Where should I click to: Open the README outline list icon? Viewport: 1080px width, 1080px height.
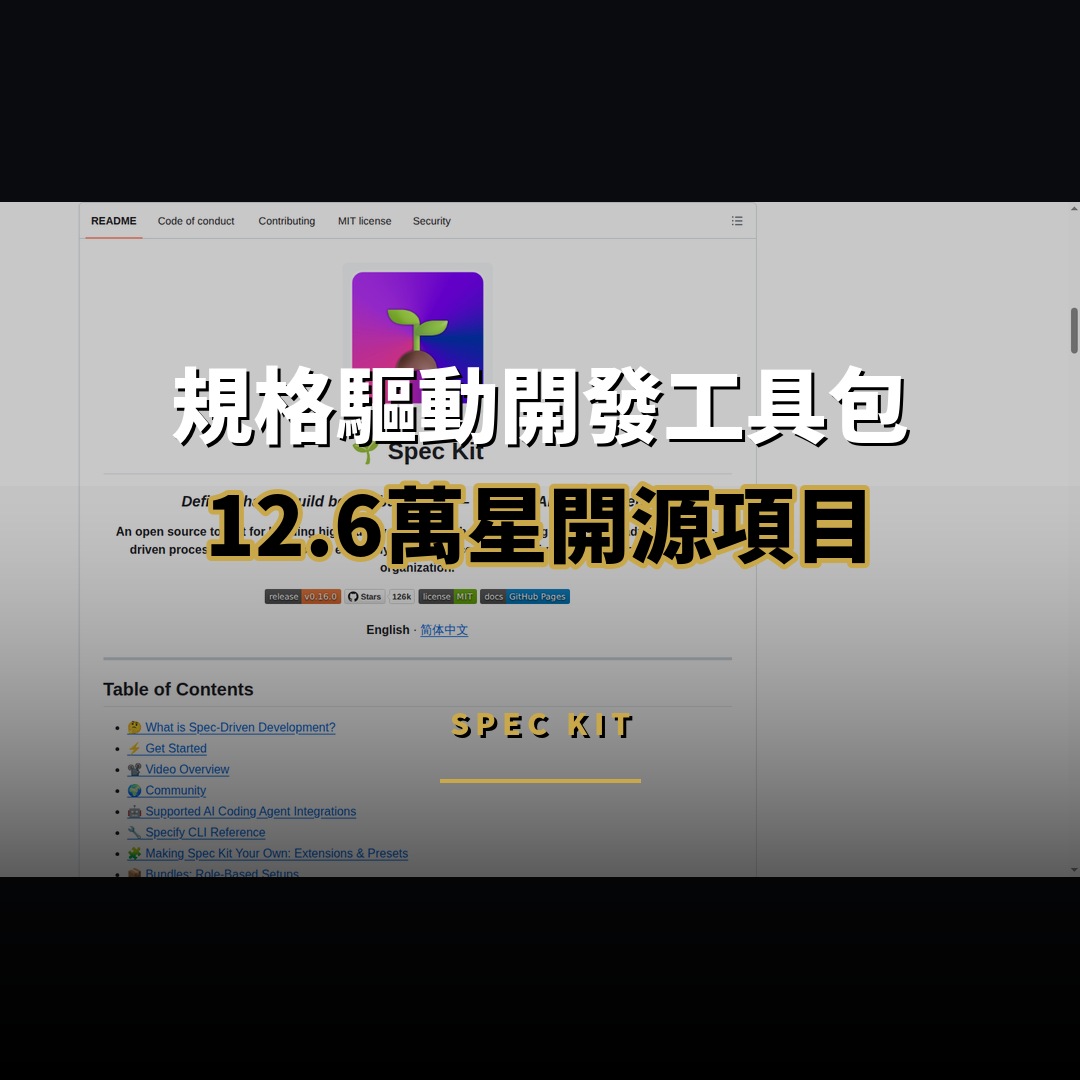[737, 221]
